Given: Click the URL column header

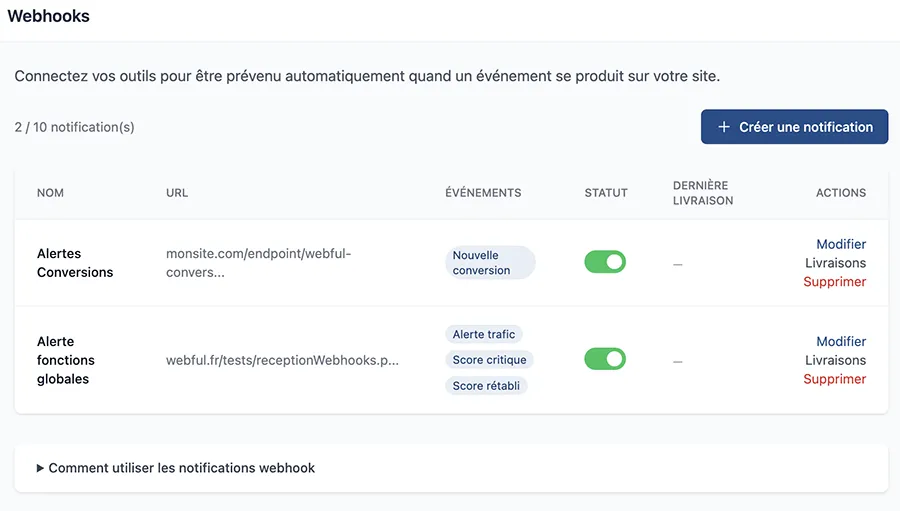Looking at the screenshot, I should tap(177, 193).
